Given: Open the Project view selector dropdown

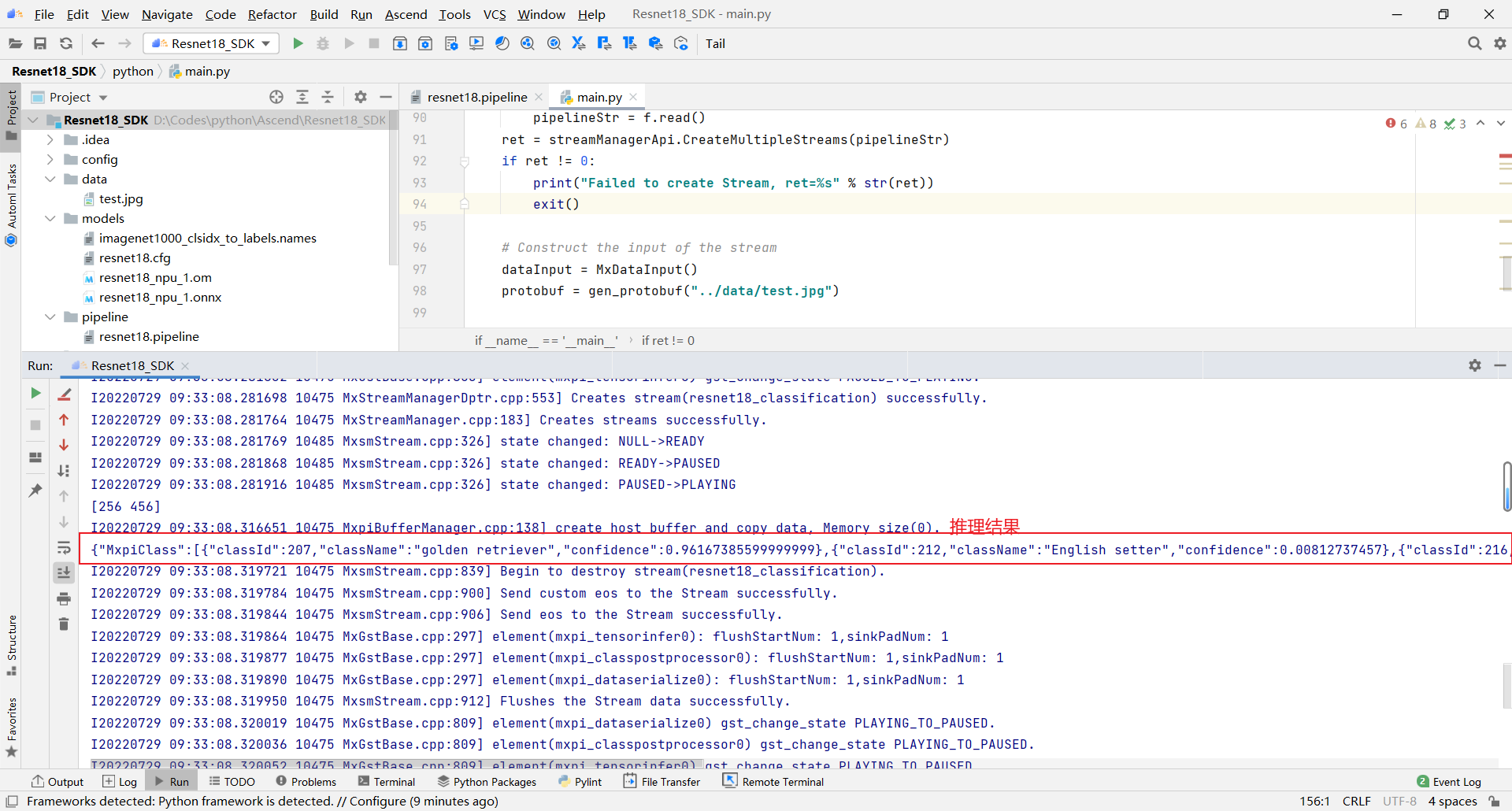Looking at the screenshot, I should pos(70,97).
